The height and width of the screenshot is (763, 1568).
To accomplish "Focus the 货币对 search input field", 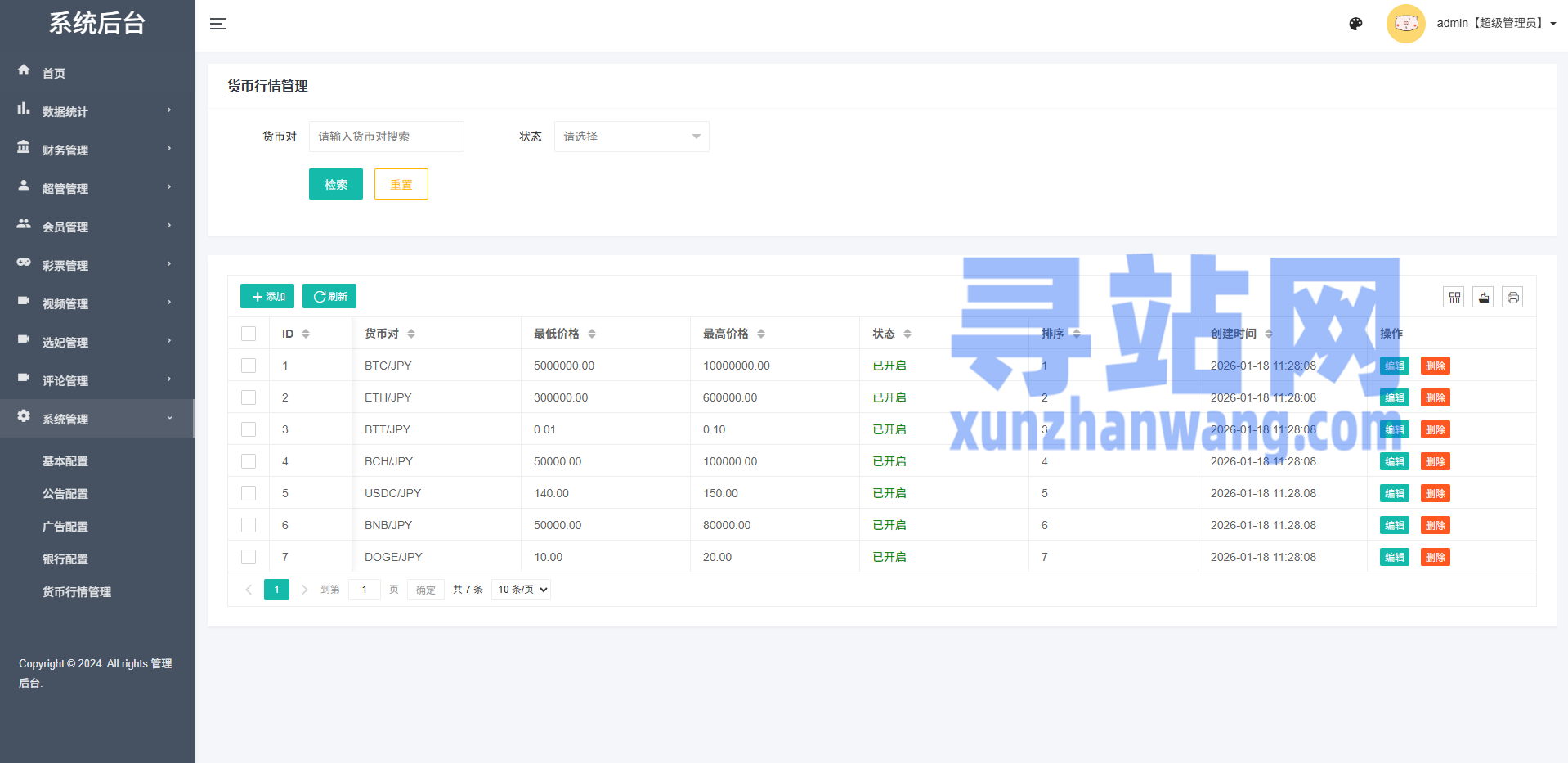I will point(386,137).
